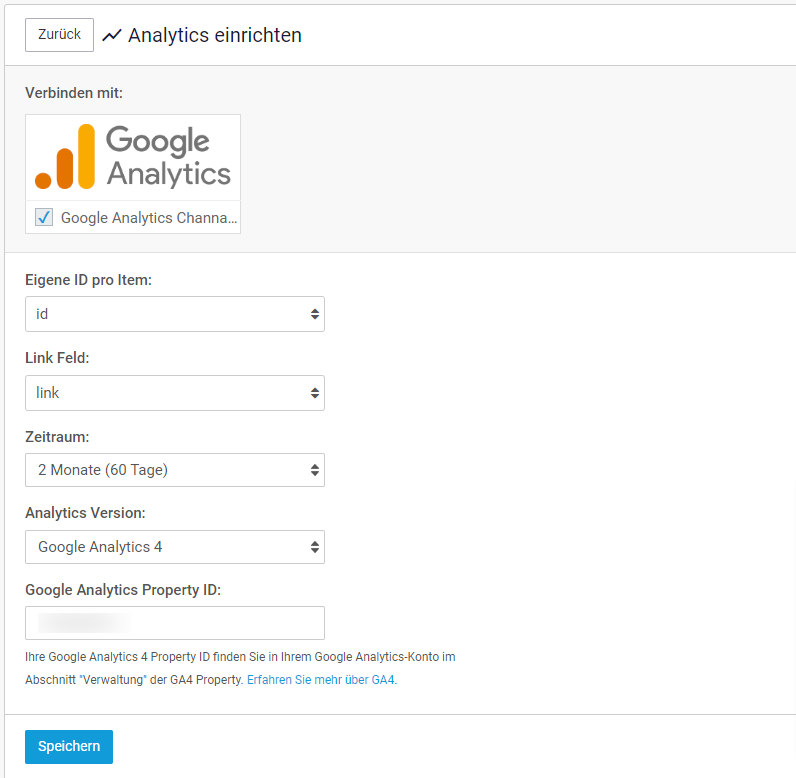Open the Analytics Version dropdown
Image resolution: width=796 pixels, height=778 pixels.
175,547
